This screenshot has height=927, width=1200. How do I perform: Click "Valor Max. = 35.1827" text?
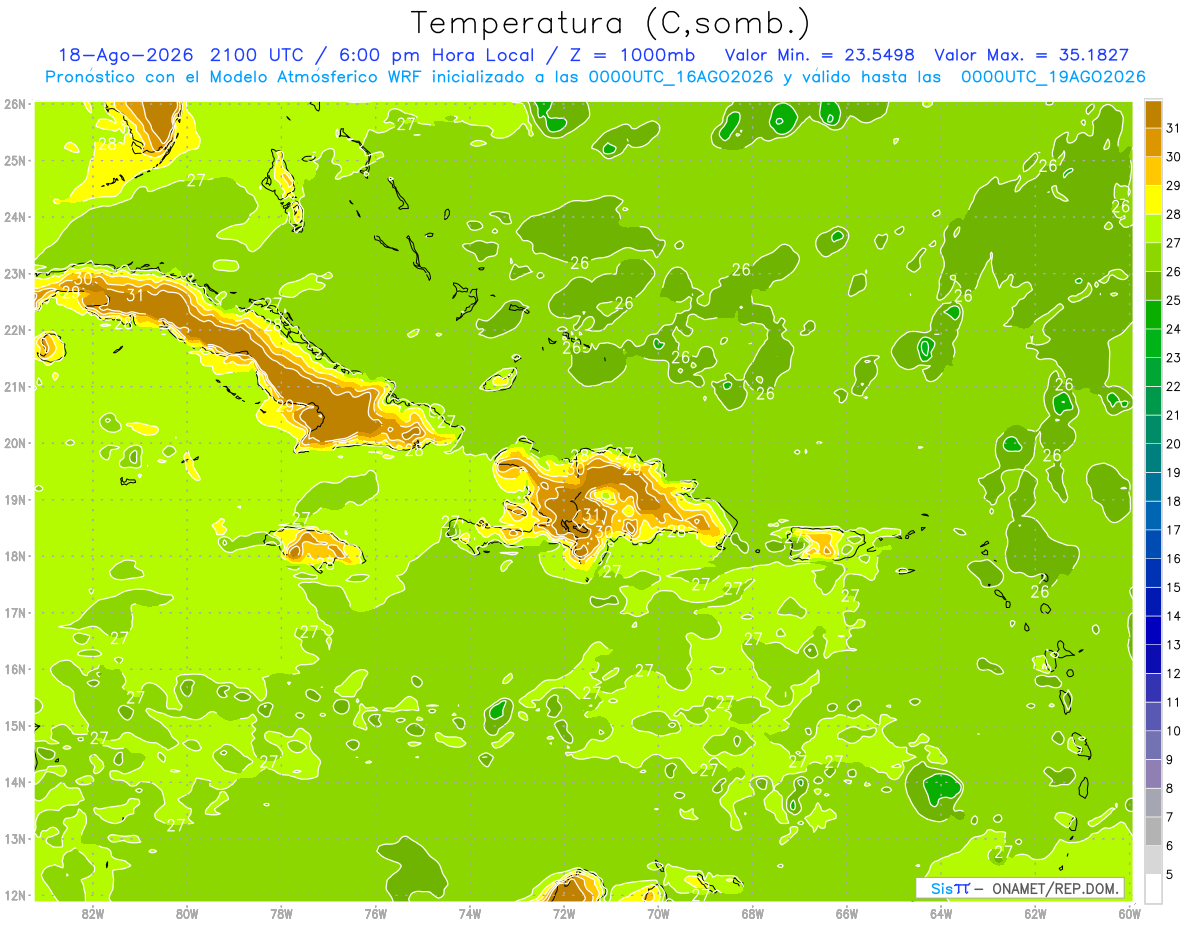(1032, 55)
